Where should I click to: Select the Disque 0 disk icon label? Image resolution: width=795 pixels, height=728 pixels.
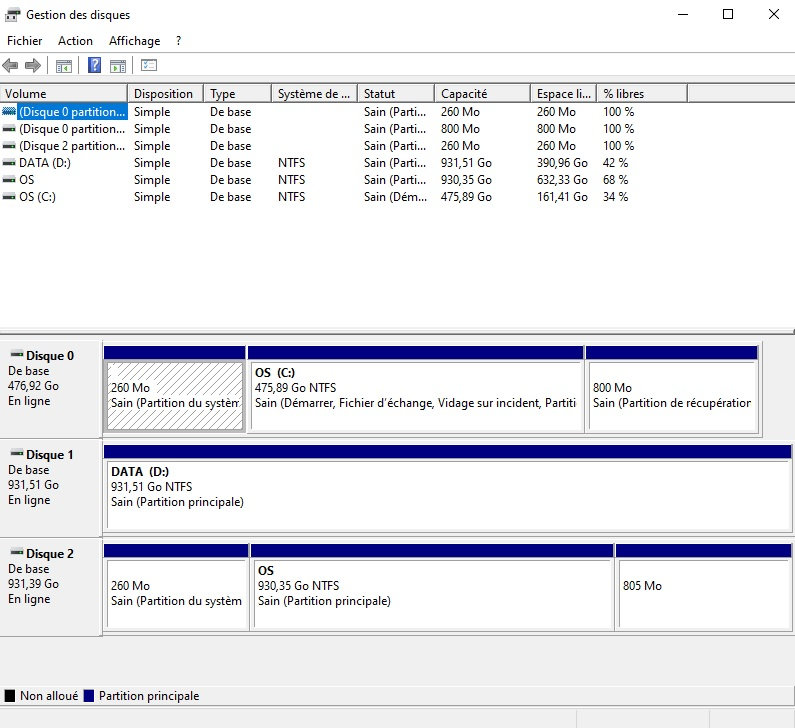pyautogui.click(x=42, y=355)
